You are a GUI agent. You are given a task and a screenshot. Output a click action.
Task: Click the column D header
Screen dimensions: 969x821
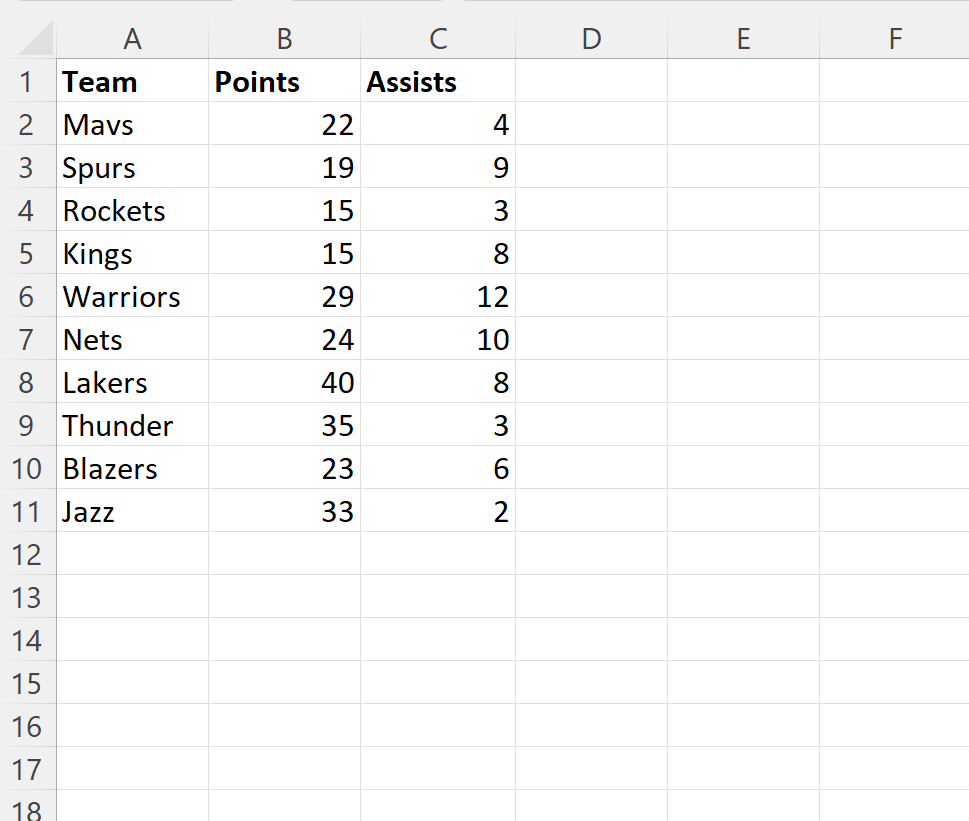click(x=591, y=39)
